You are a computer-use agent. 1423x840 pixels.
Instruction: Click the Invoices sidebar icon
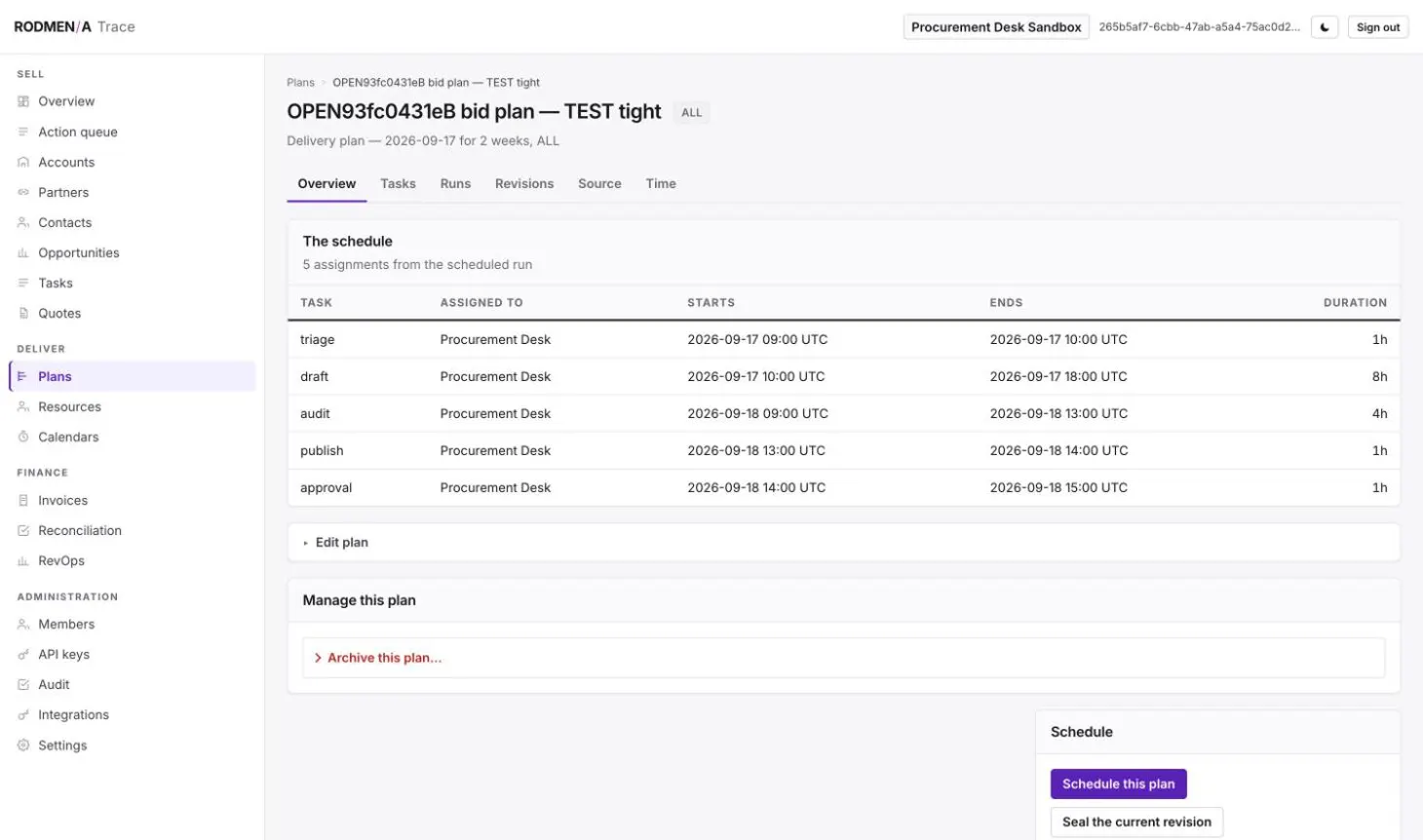click(x=23, y=500)
